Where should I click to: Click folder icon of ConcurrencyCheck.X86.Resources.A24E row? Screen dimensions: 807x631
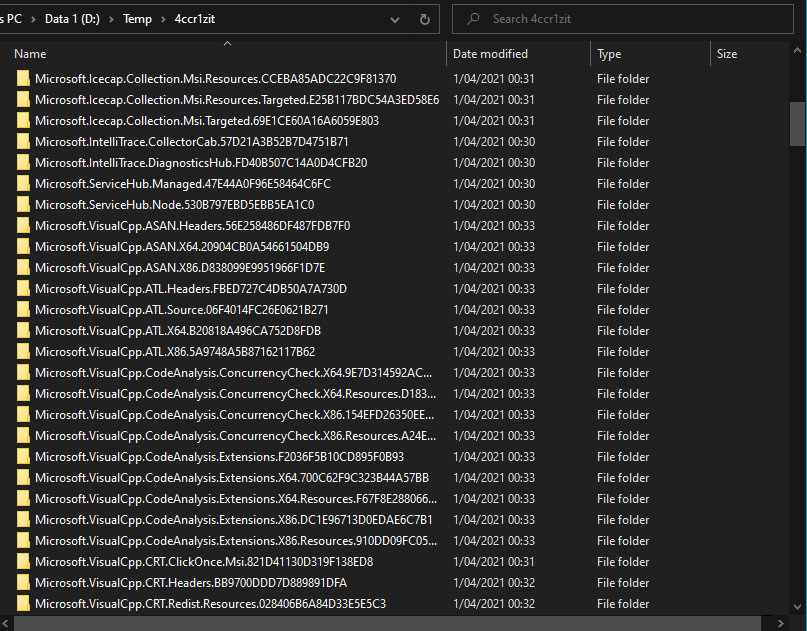click(23, 435)
